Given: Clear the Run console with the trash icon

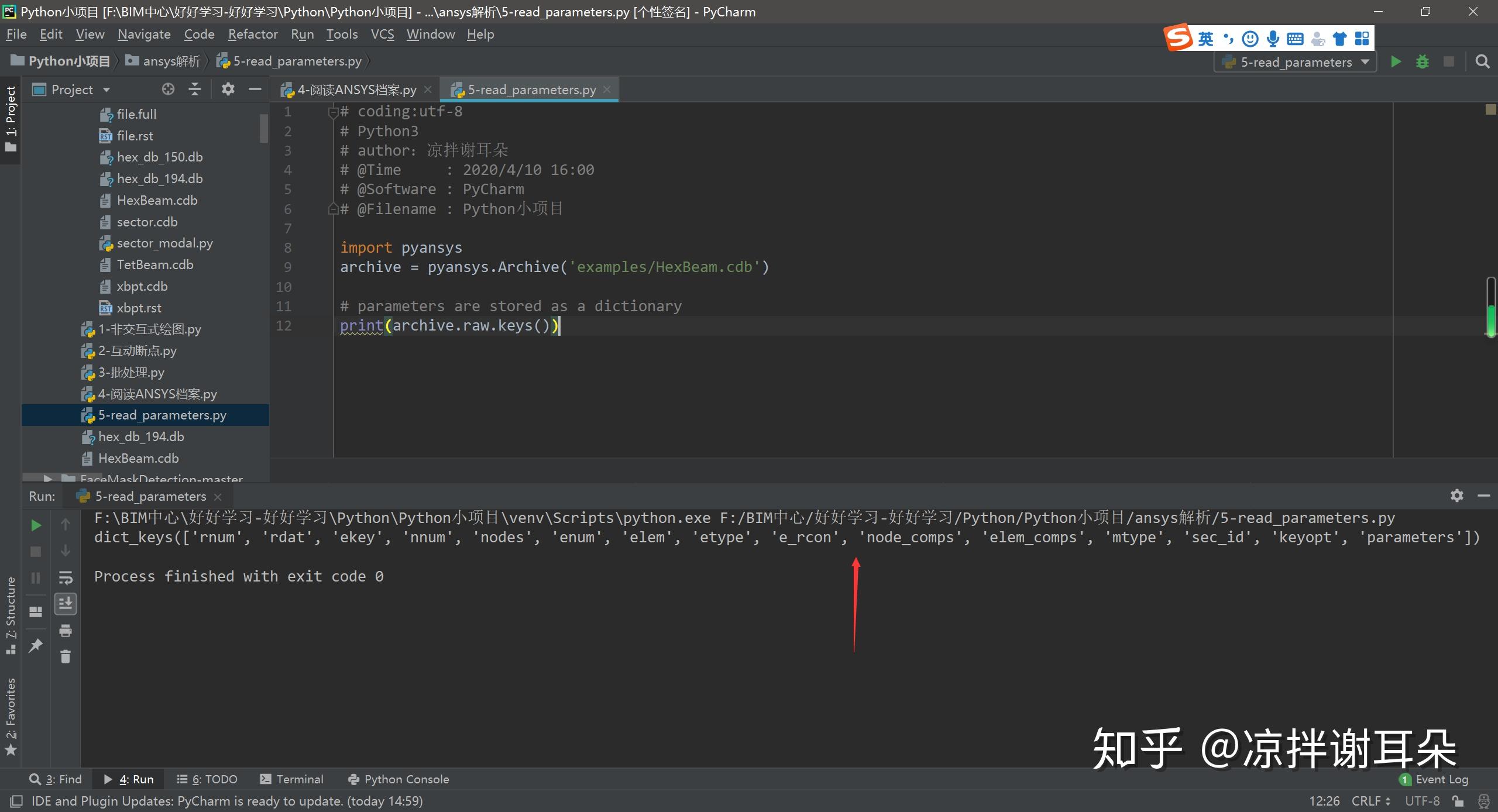Looking at the screenshot, I should [x=65, y=656].
